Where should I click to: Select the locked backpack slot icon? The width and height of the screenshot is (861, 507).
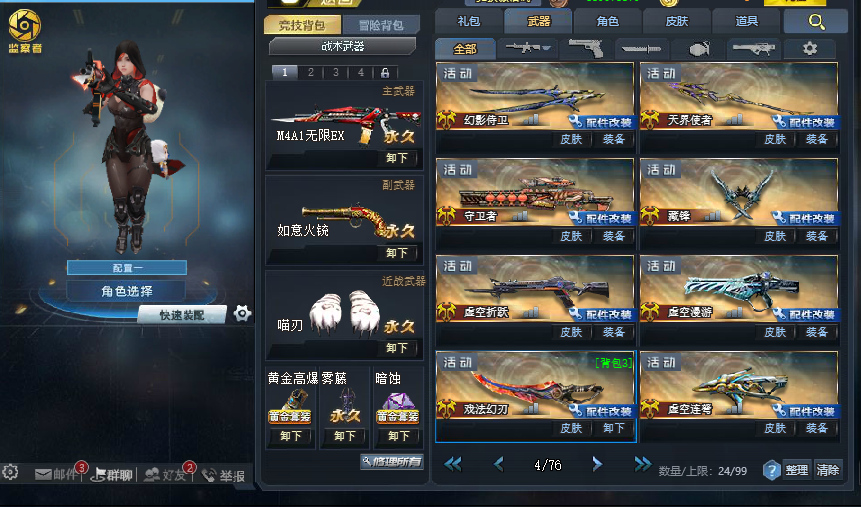(385, 73)
